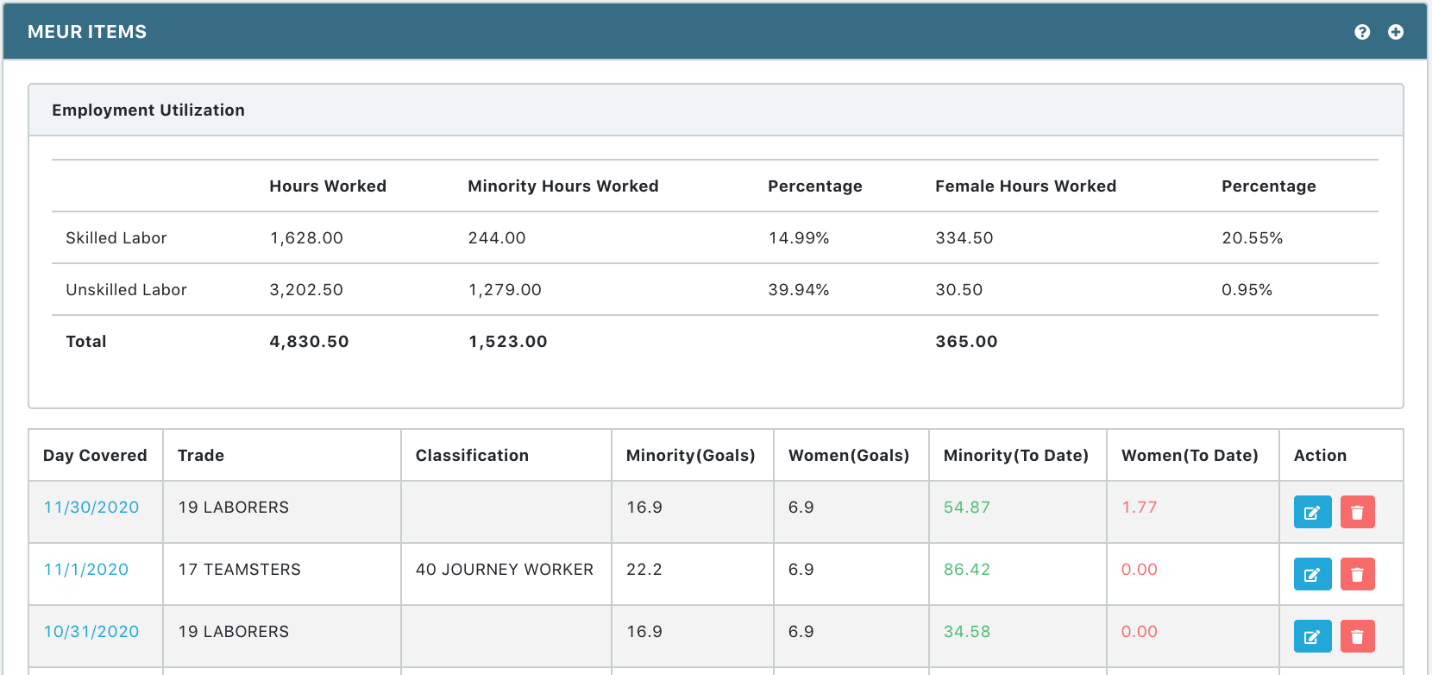Click the Female Hours Worked column heading
The width and height of the screenshot is (1432, 675).
[1026, 186]
